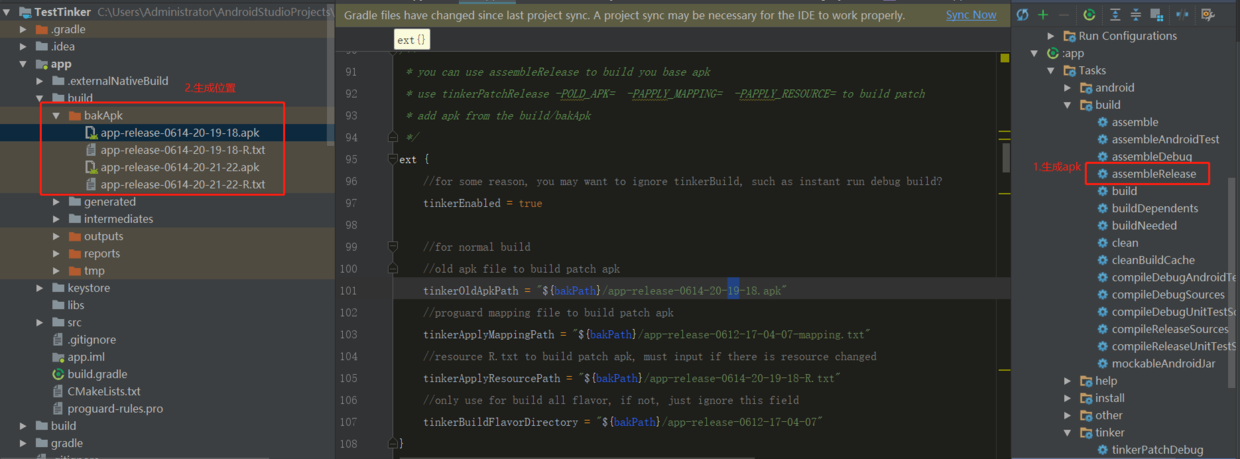The image size is (1240, 459).
Task: Click the TestTinker project root icon
Action: click(24, 12)
